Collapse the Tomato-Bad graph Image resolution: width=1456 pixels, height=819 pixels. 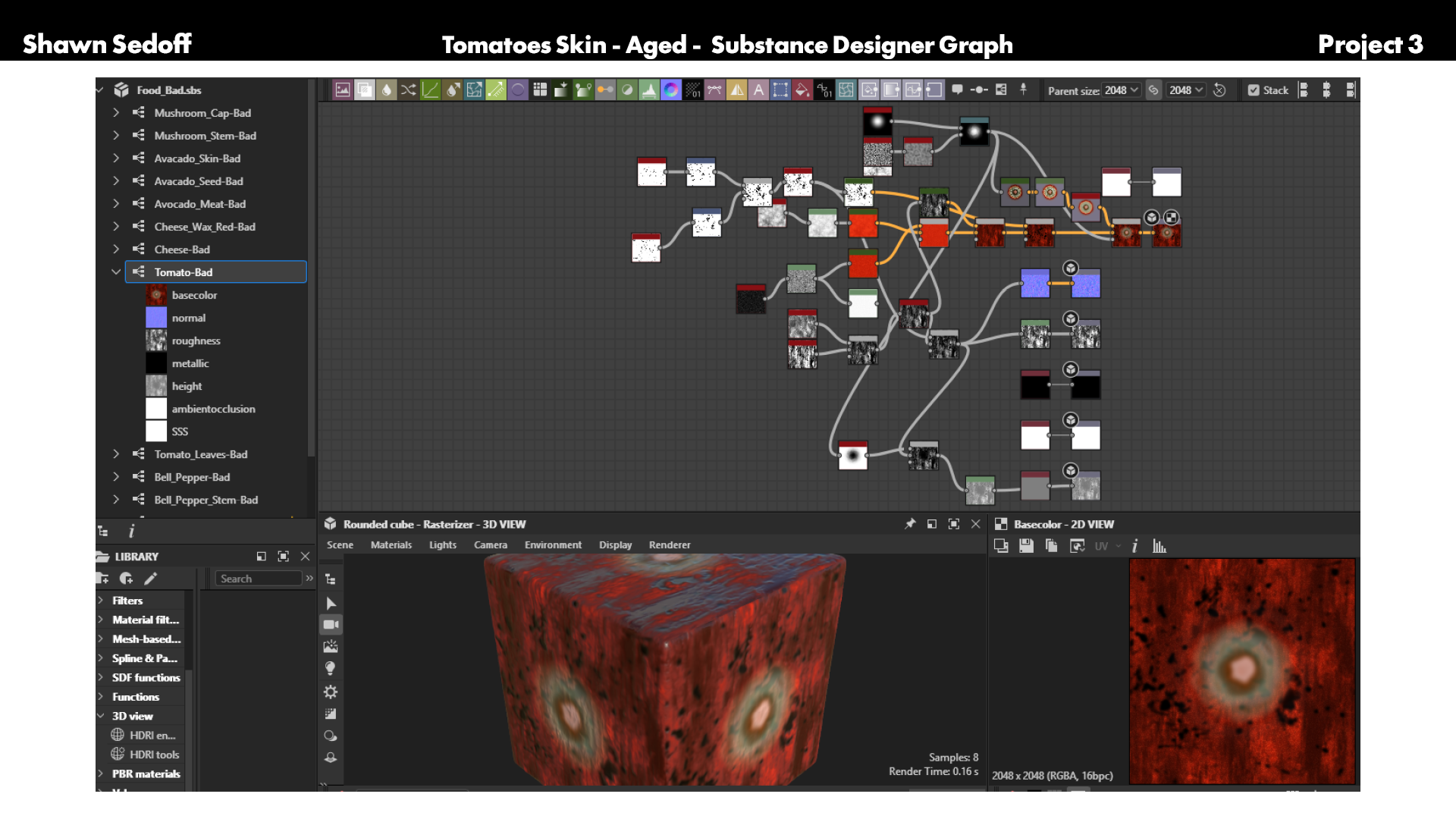pos(116,271)
